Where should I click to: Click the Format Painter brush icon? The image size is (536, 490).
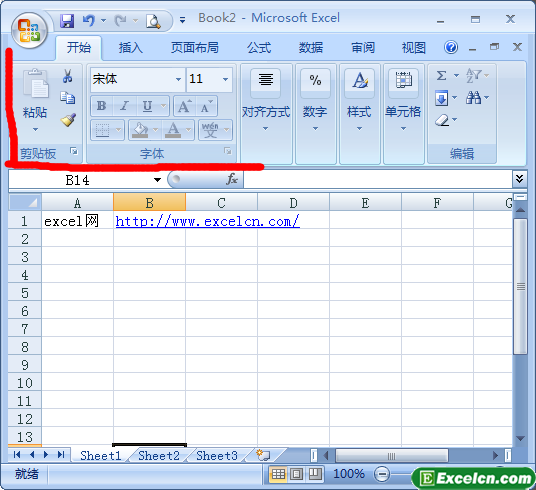coord(68,120)
